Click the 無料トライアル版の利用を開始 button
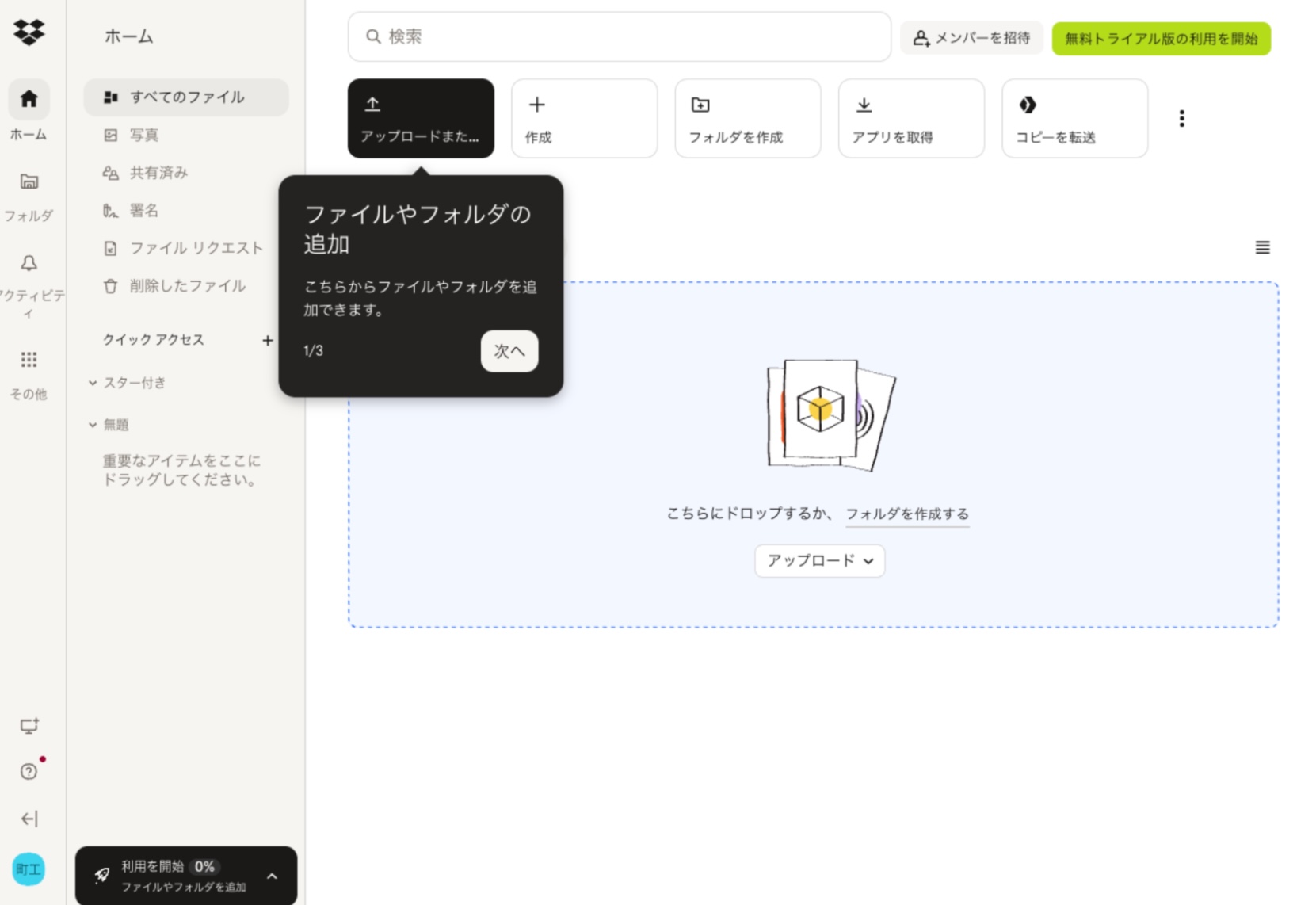Image resolution: width=1316 pixels, height=905 pixels. pos(1161,39)
